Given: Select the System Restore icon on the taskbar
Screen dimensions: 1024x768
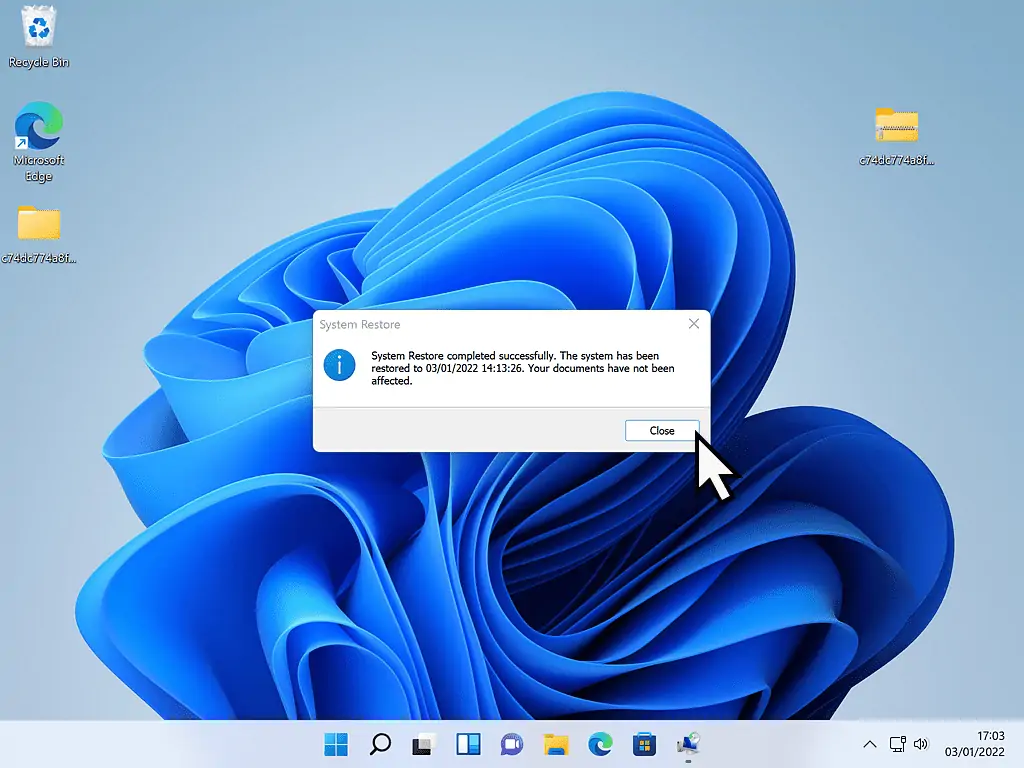Looking at the screenshot, I should click(x=687, y=744).
